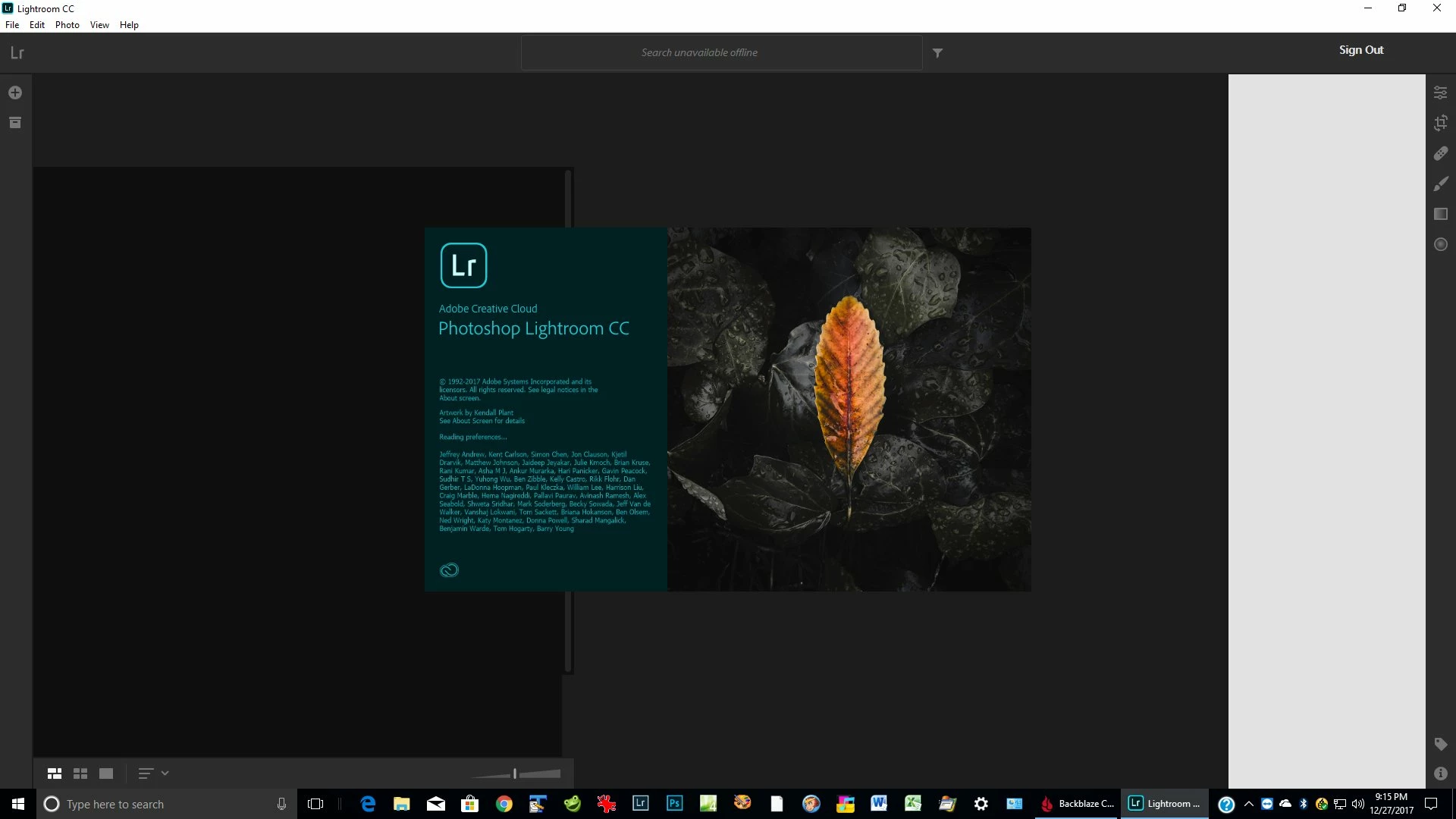The image size is (1456, 819).
Task: Click the thumbnail size slider
Action: (x=516, y=773)
